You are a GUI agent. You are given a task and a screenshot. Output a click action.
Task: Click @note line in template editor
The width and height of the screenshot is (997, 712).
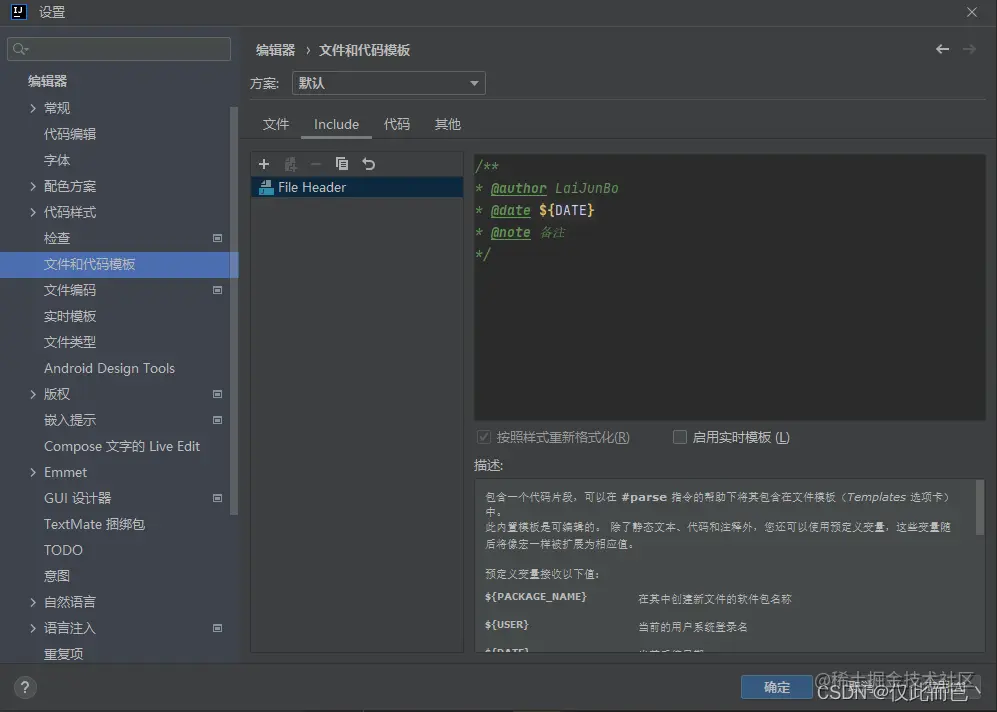click(520, 232)
